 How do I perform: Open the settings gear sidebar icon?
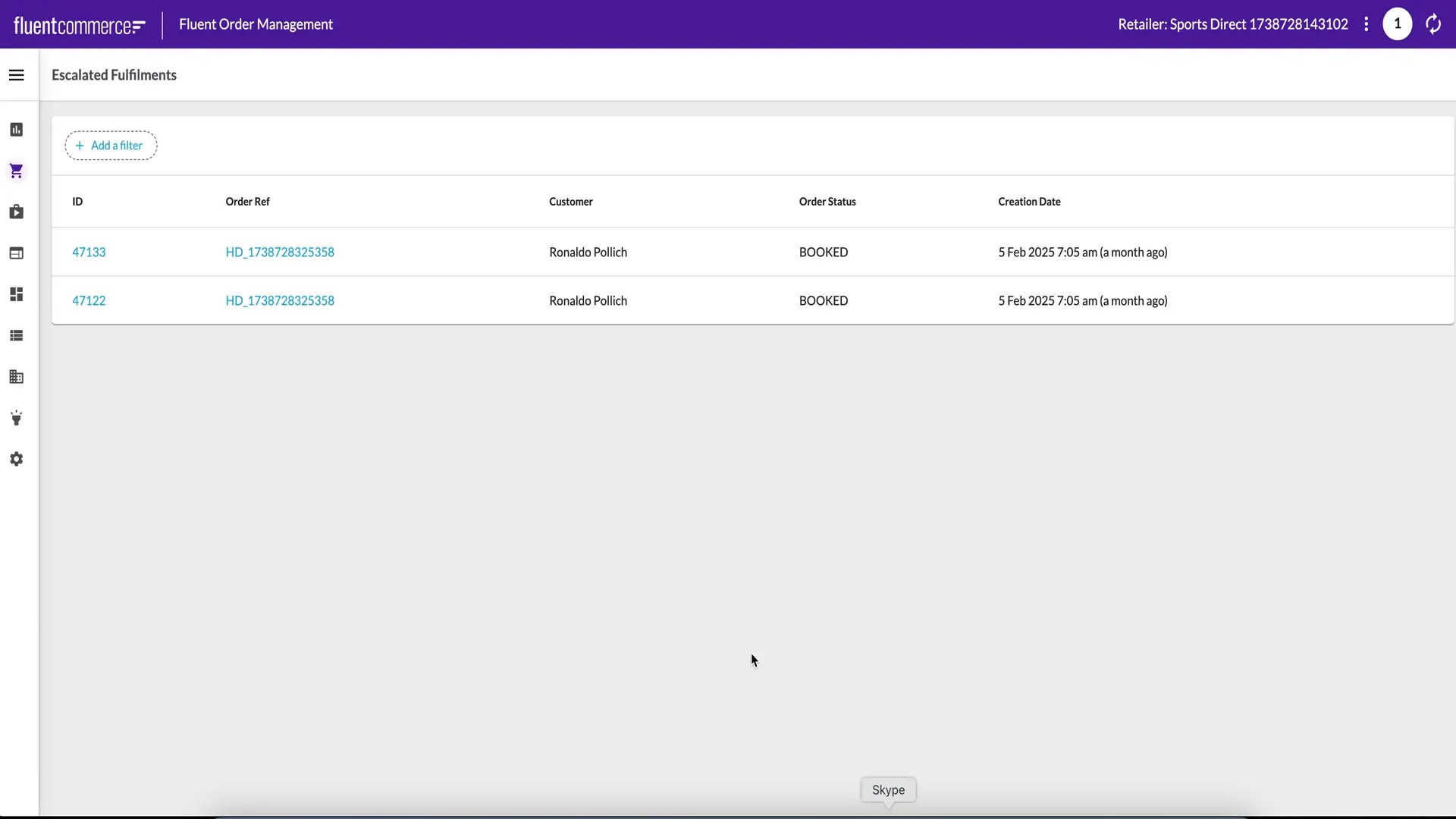(17, 460)
